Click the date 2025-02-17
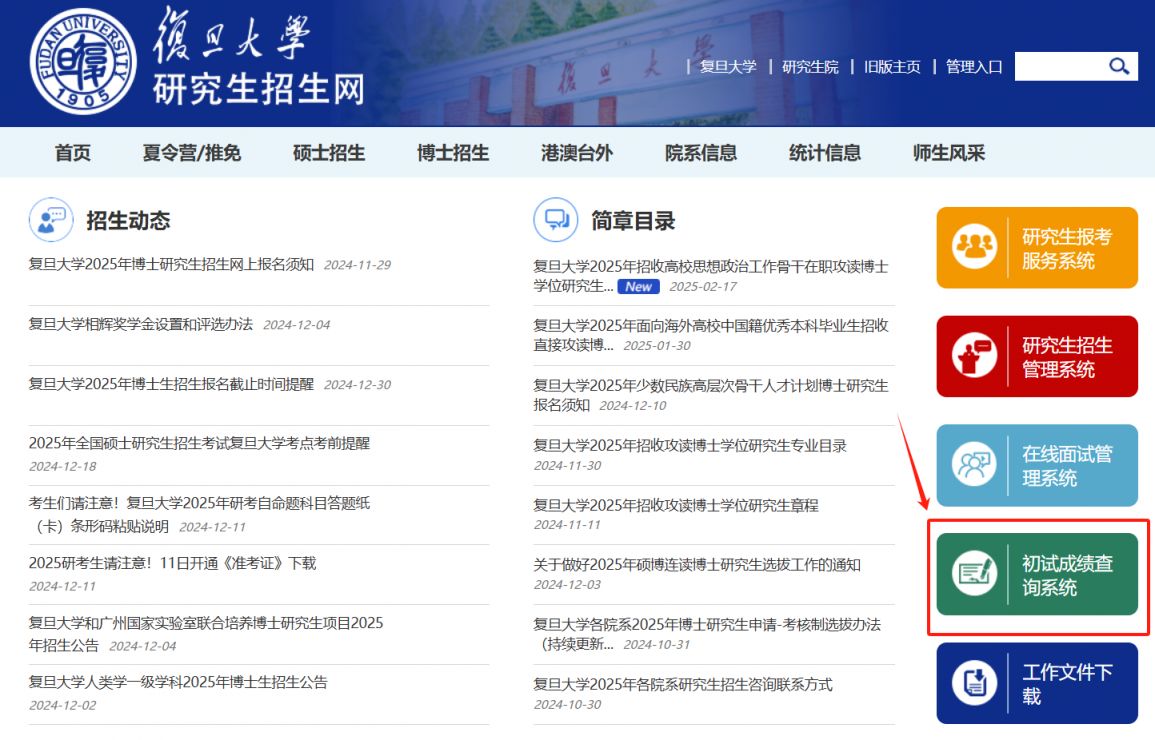The width and height of the screenshot is (1155, 740). coord(703,286)
